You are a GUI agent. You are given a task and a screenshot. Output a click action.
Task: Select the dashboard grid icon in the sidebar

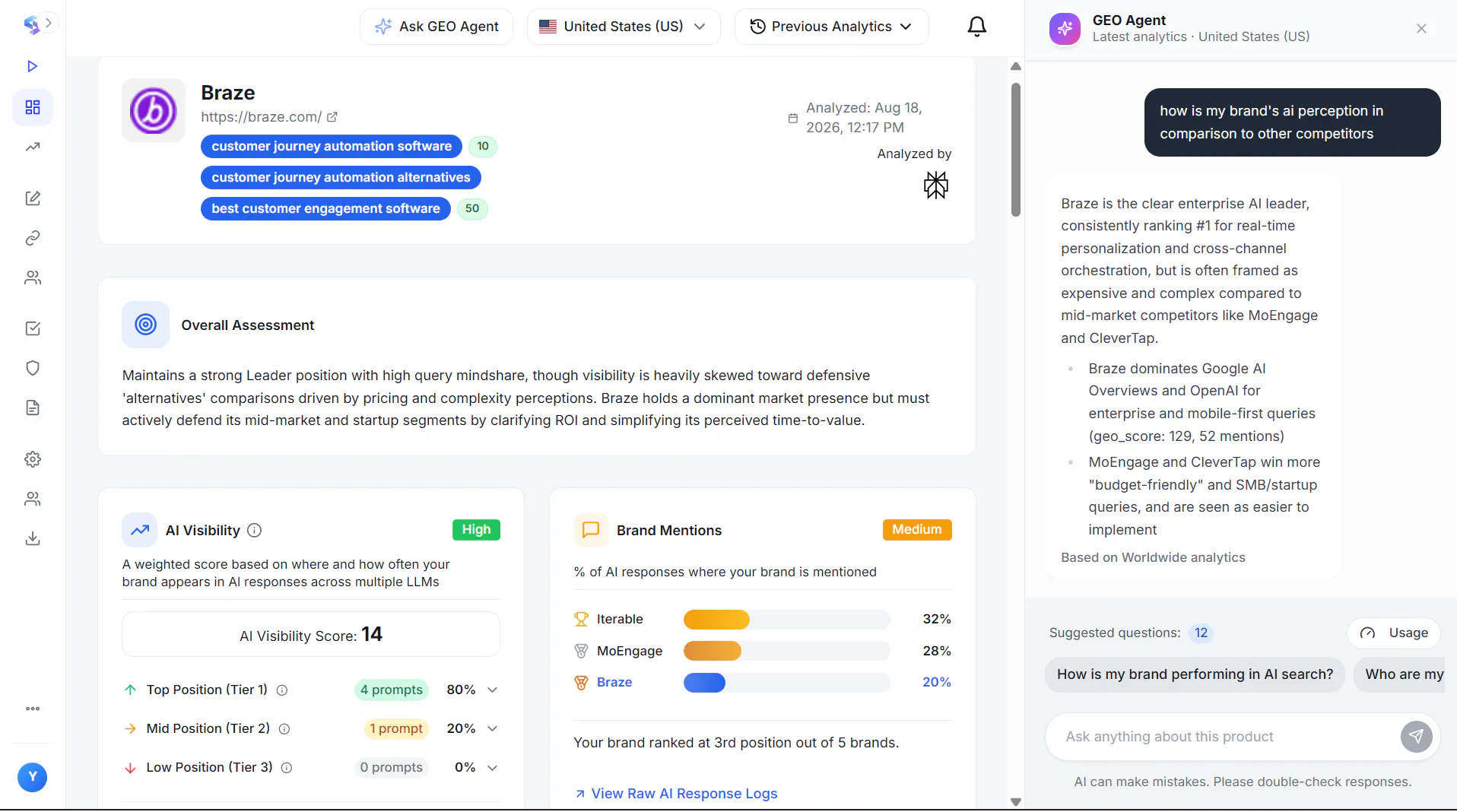click(33, 107)
